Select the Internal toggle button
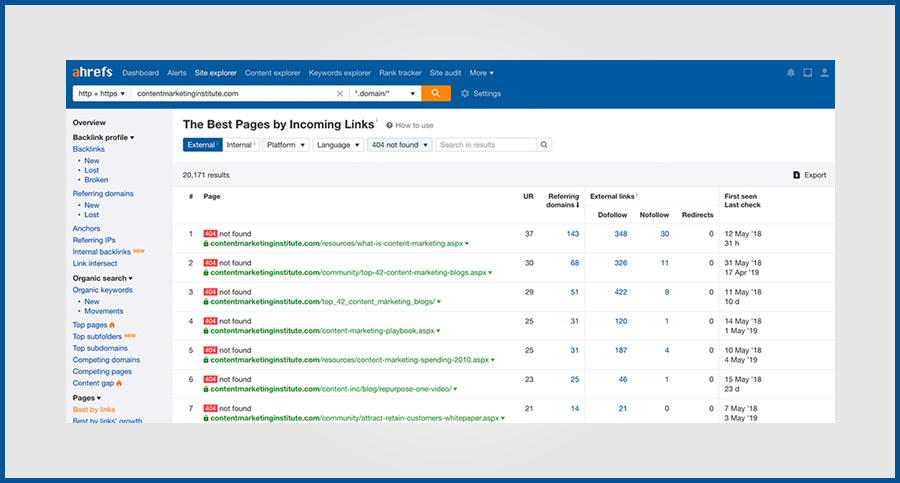The width and height of the screenshot is (900, 483). [x=240, y=145]
